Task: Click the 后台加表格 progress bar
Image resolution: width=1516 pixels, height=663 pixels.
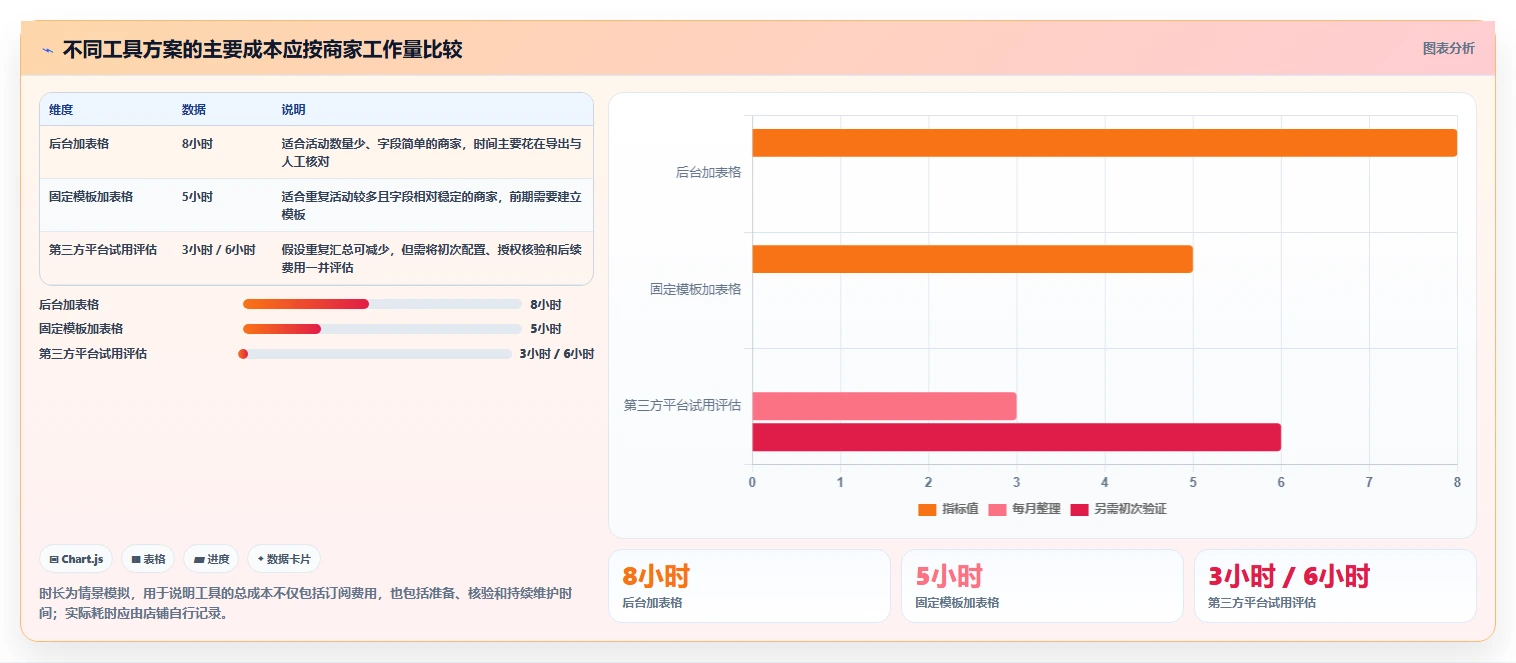Action: (382, 304)
